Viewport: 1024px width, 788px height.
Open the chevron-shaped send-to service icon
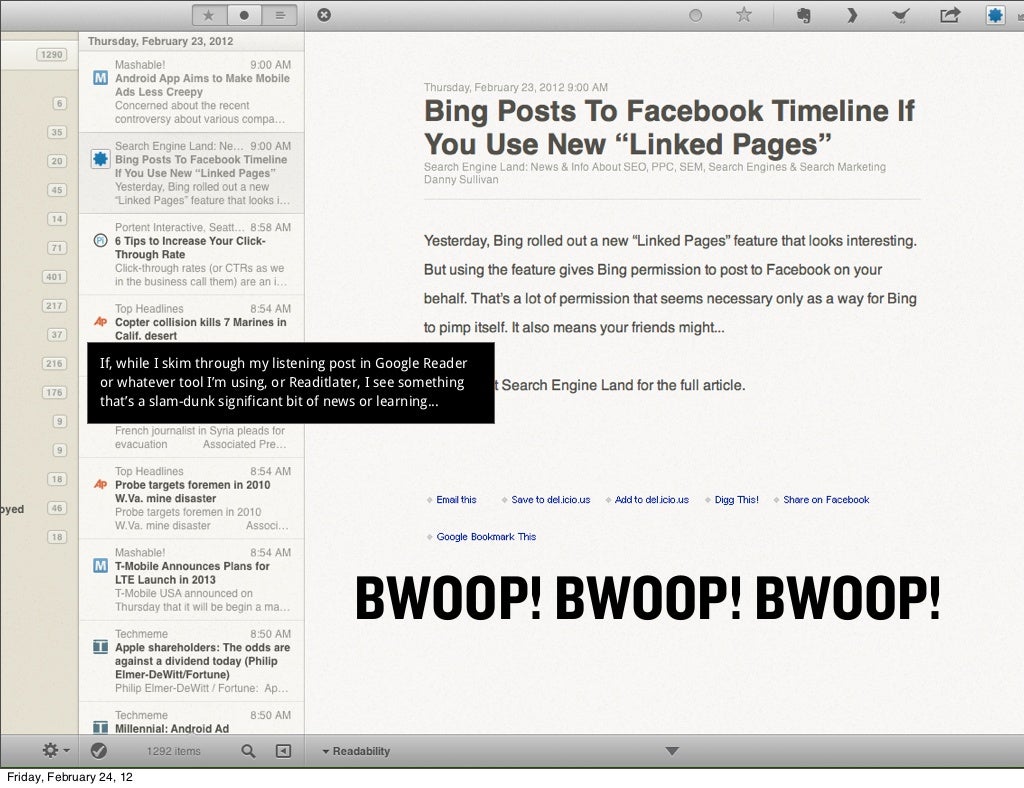point(852,15)
